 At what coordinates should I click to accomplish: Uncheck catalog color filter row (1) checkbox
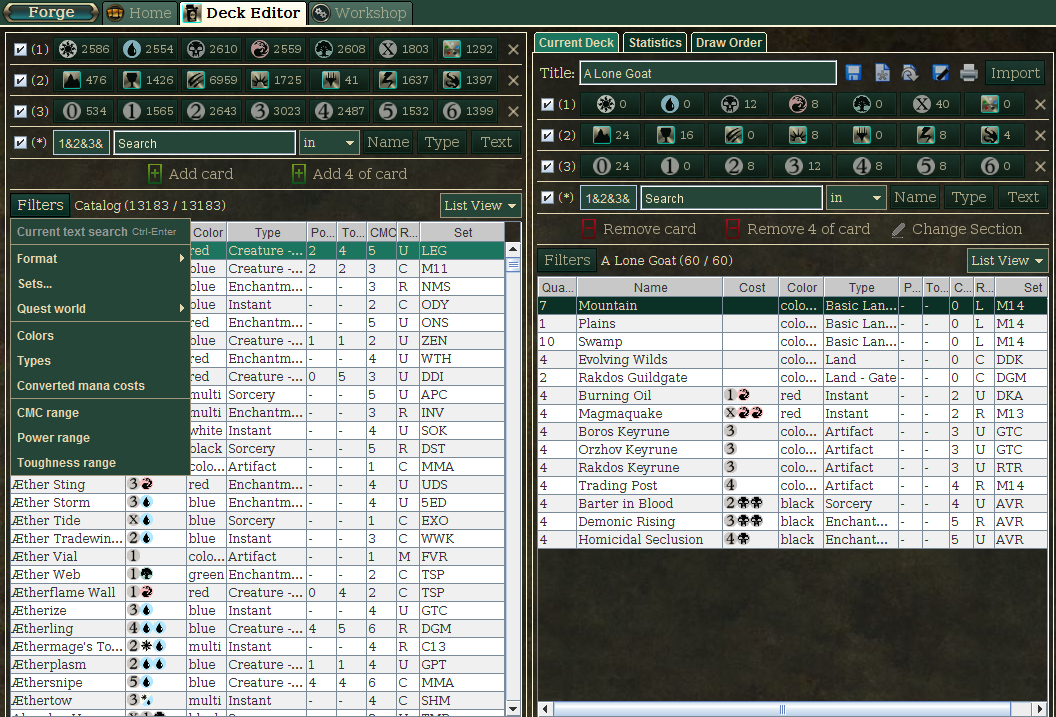(x=21, y=49)
